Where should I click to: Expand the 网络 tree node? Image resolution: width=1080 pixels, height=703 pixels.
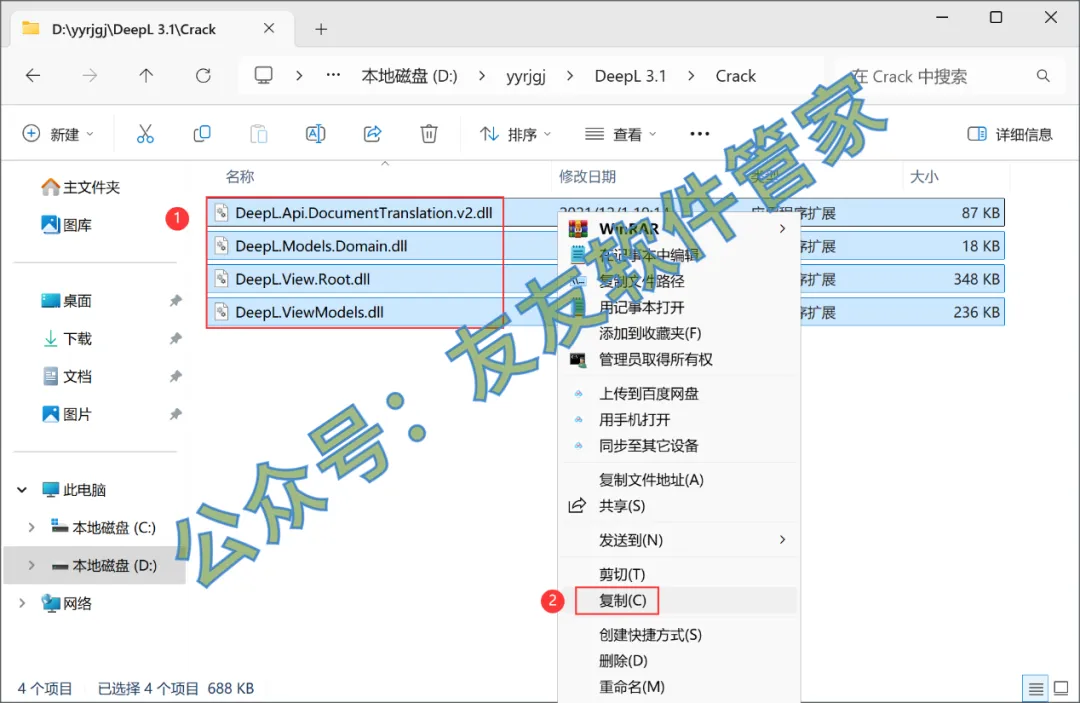pyautogui.click(x=22, y=603)
